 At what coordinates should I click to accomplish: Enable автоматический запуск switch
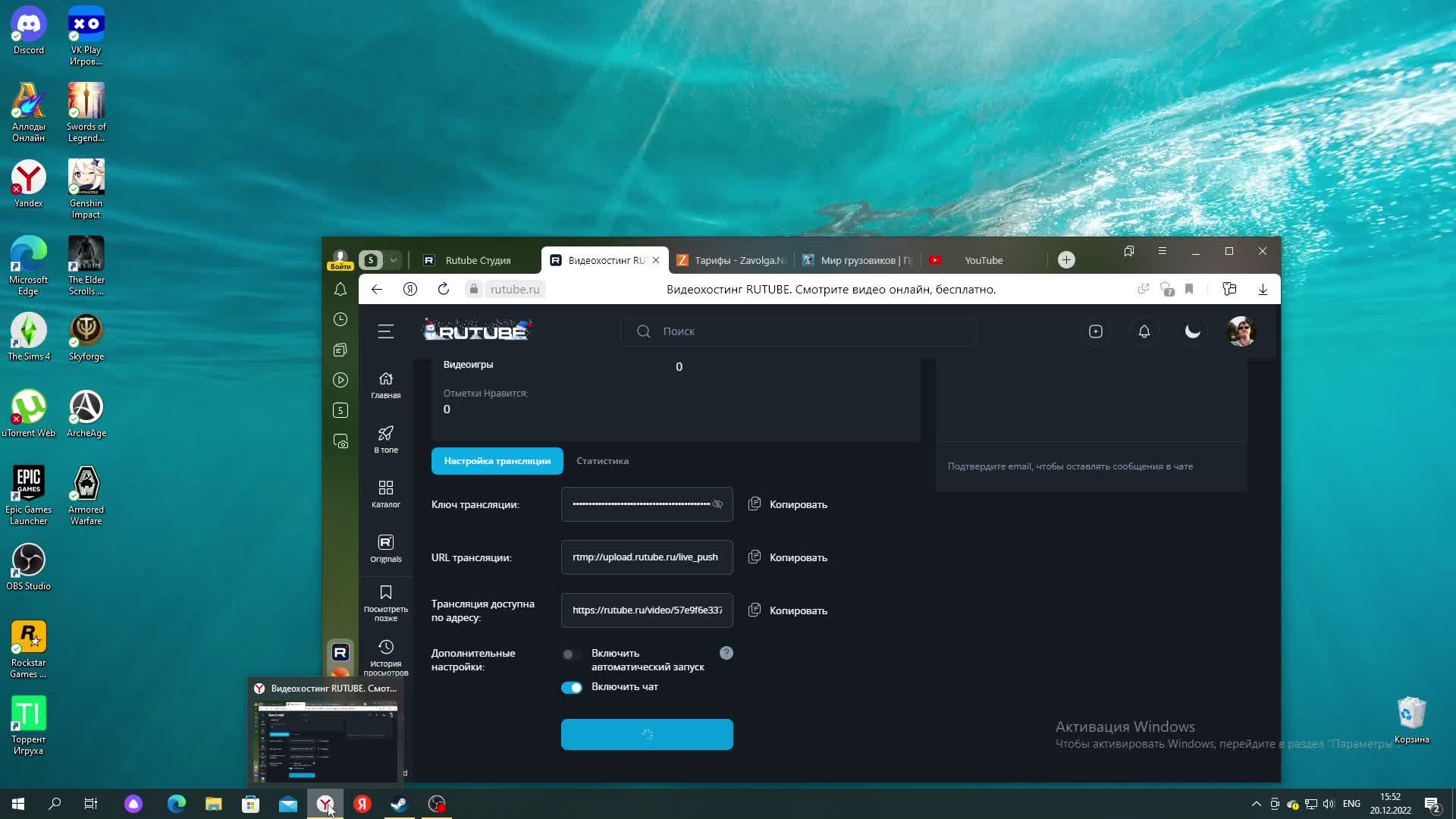click(x=571, y=654)
